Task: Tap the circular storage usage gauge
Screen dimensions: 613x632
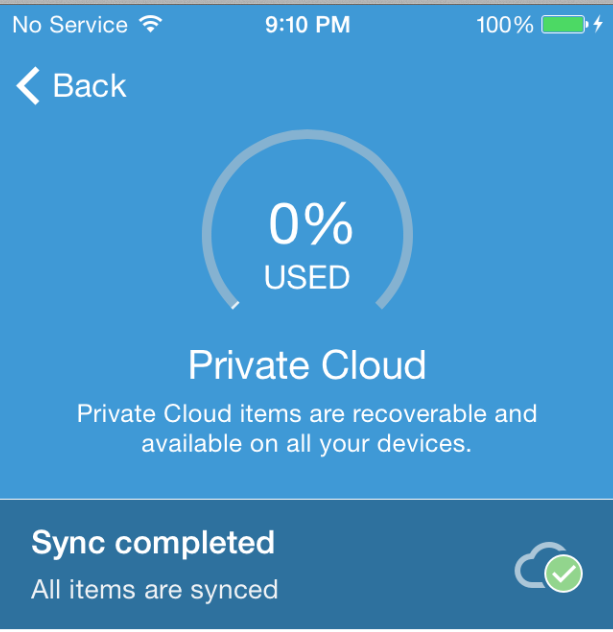Action: (x=307, y=220)
